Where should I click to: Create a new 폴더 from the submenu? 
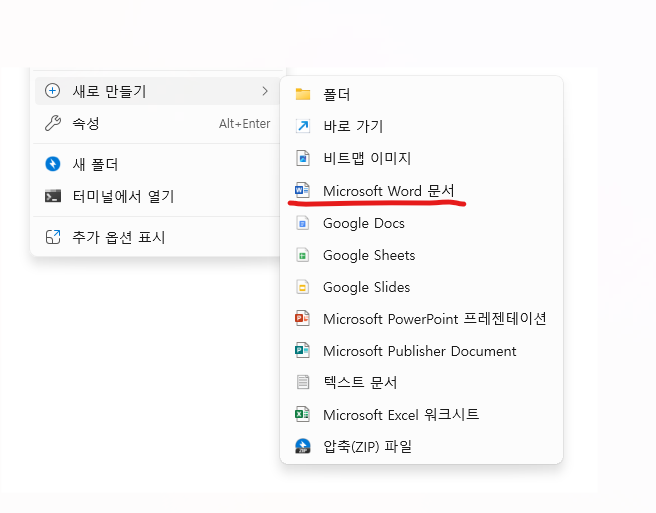(x=421, y=94)
